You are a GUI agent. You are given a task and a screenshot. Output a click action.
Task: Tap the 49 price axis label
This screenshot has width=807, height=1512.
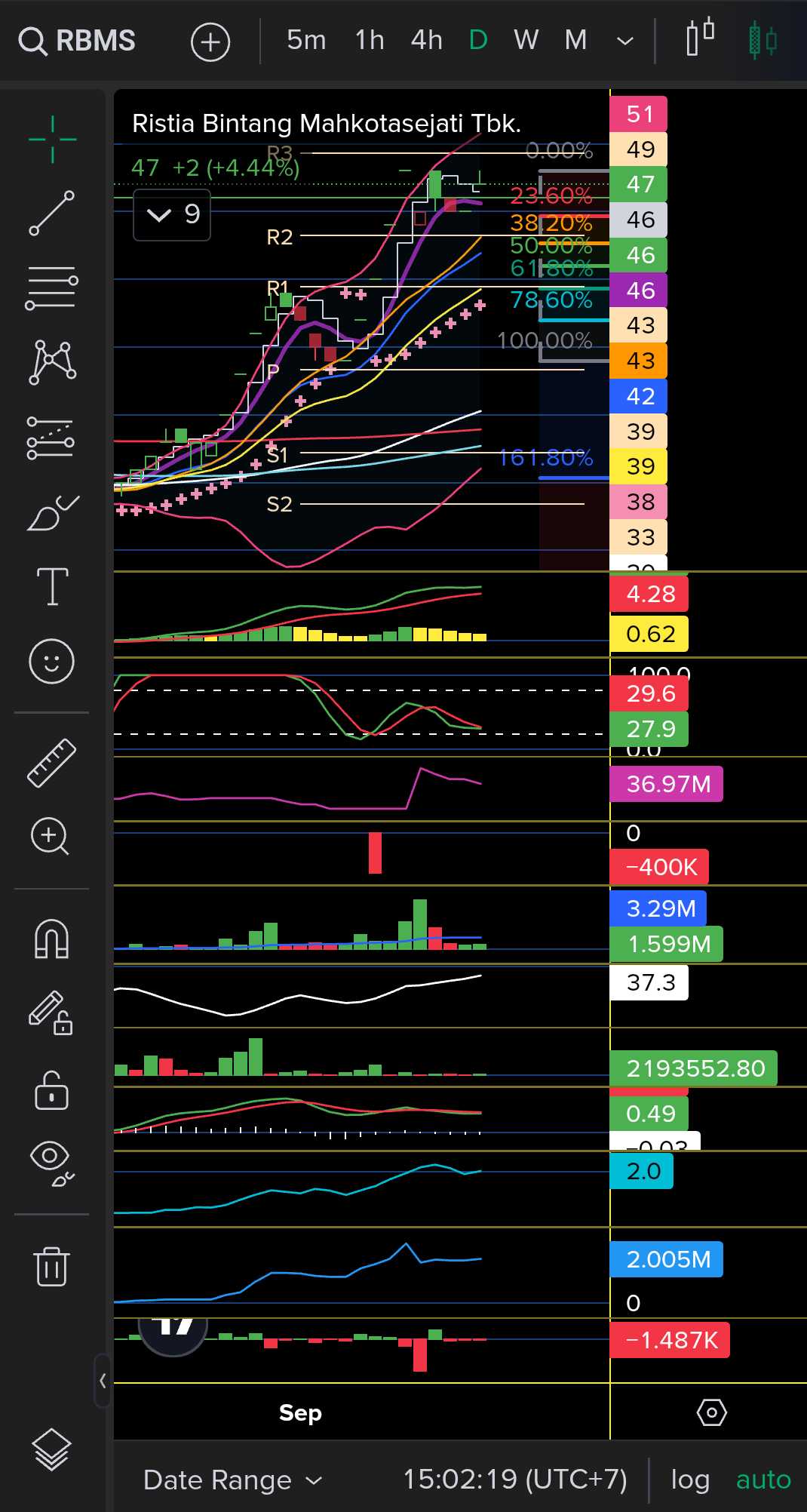[x=639, y=149]
